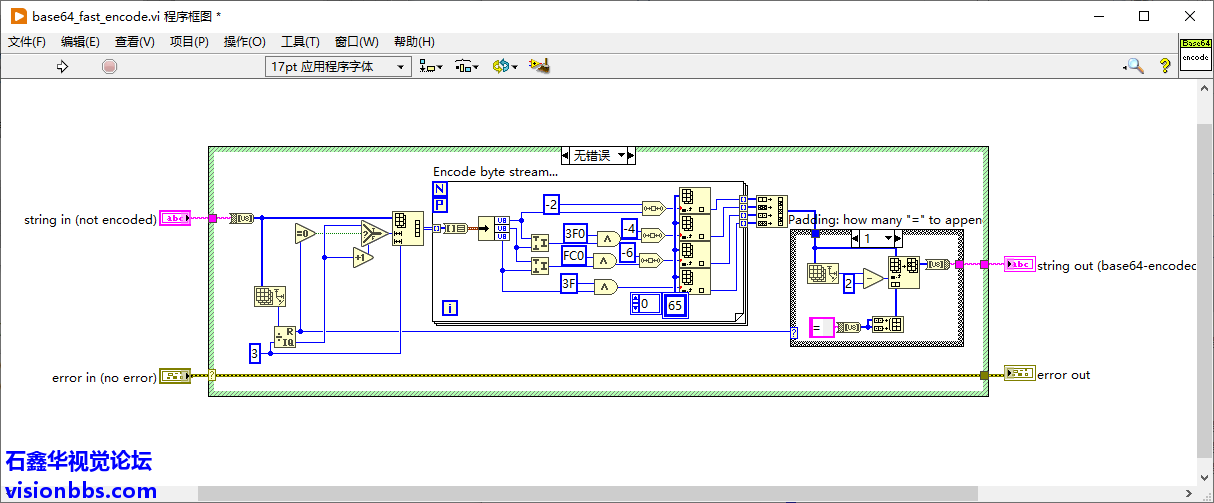Open the 无错误 case selector dropdown

click(x=621, y=155)
